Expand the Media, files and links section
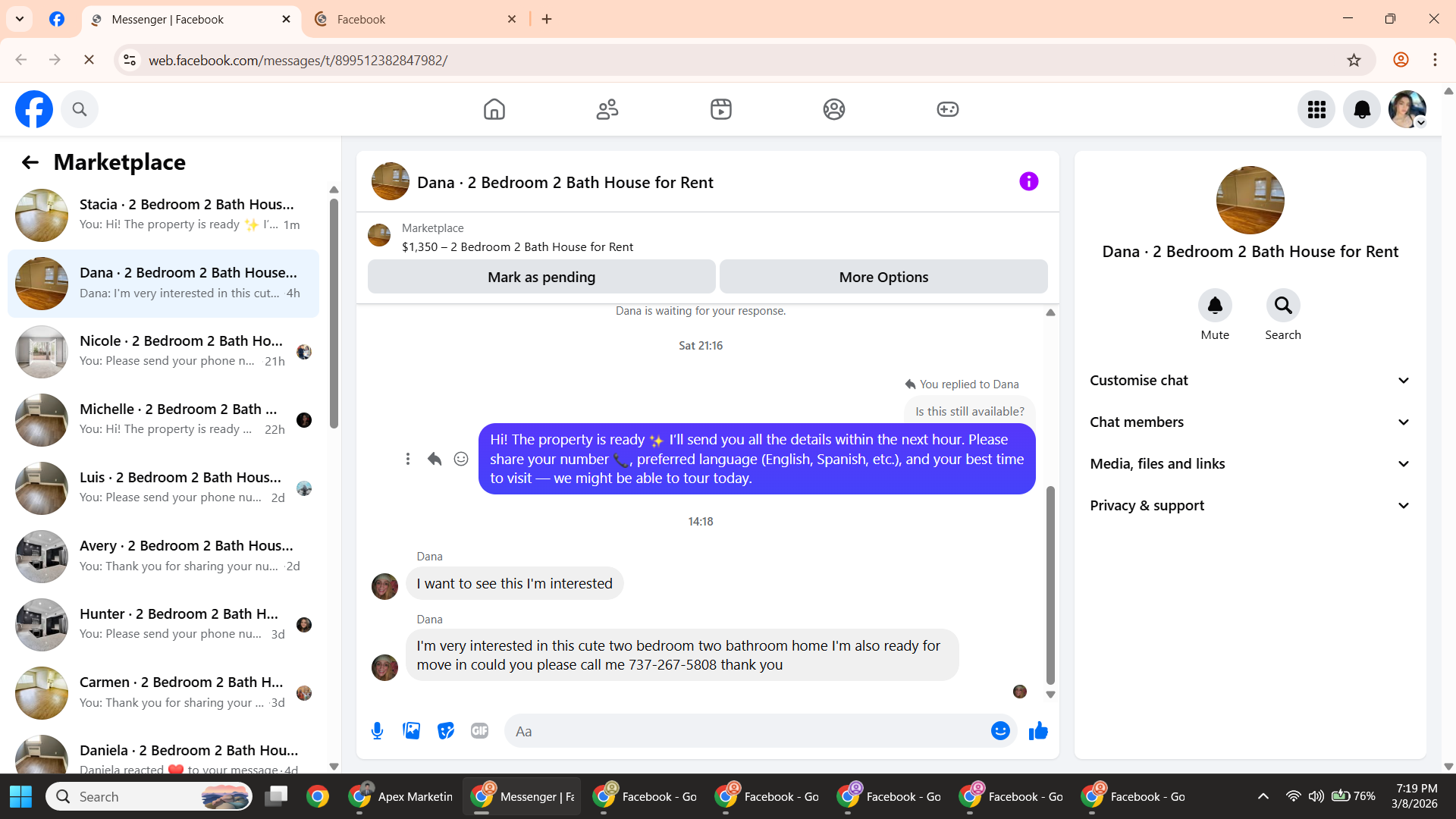The width and height of the screenshot is (1456, 819). (x=1250, y=464)
